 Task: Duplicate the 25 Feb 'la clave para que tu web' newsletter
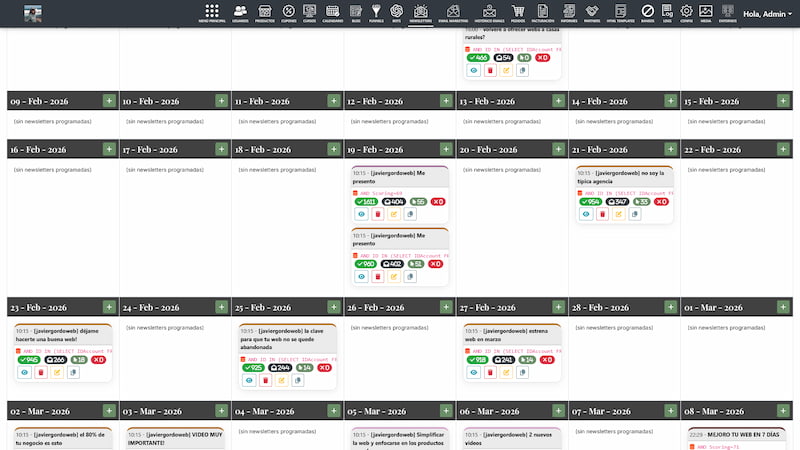click(x=298, y=380)
